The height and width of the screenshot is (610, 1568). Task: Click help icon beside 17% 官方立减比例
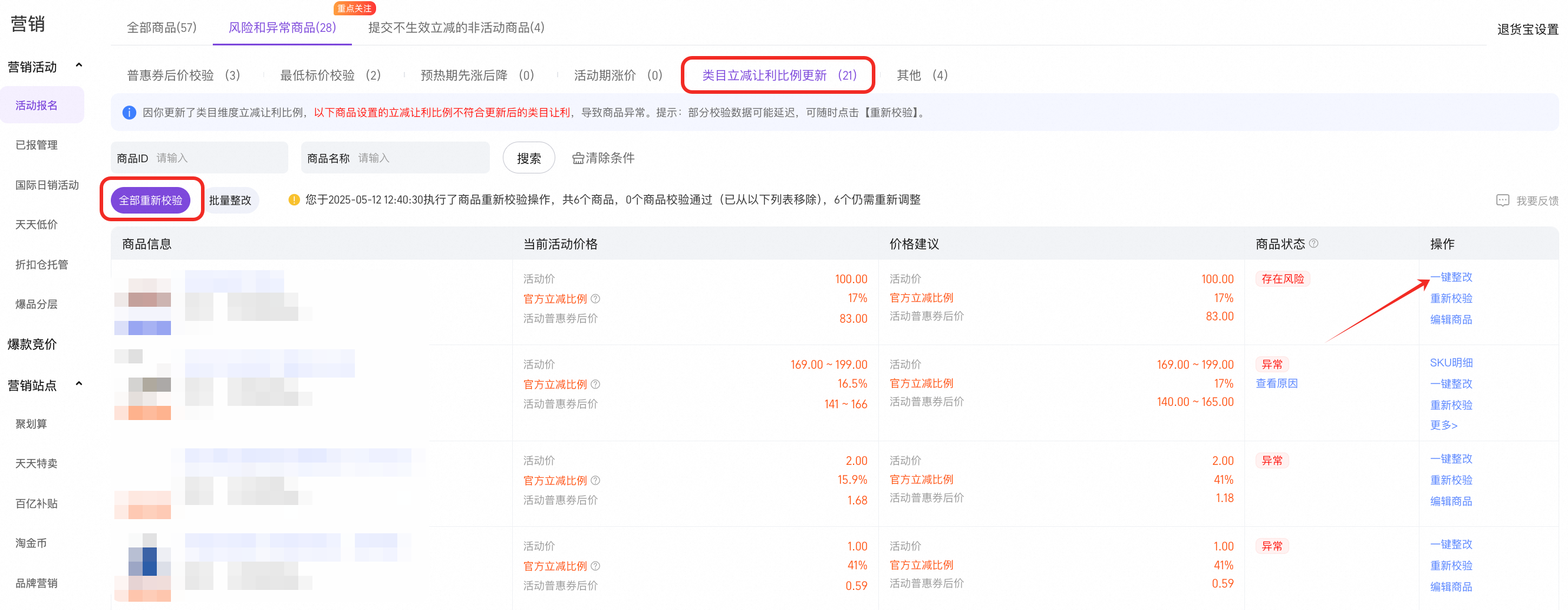(595, 299)
